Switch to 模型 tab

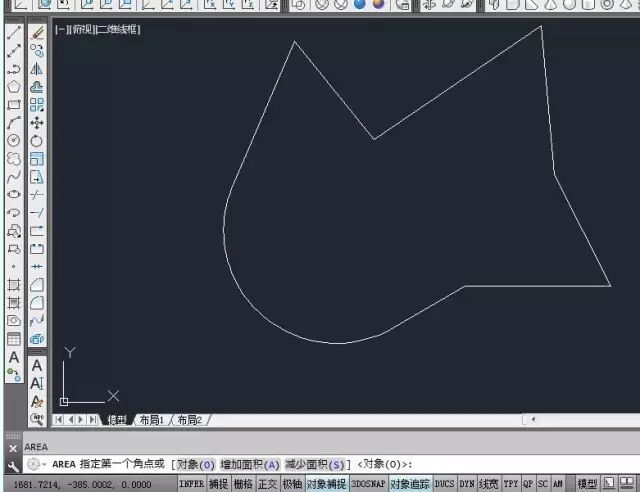[117, 420]
